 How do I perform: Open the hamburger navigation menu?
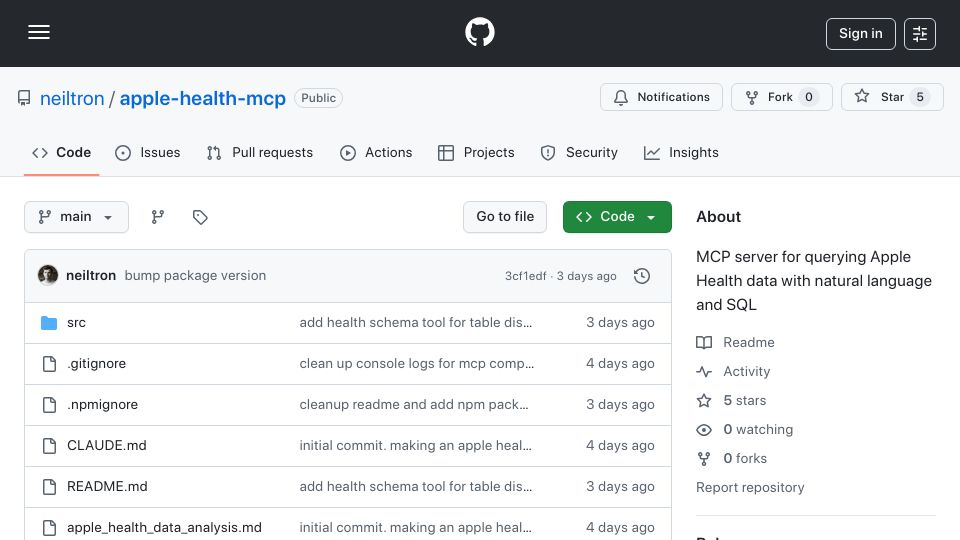pos(39,32)
